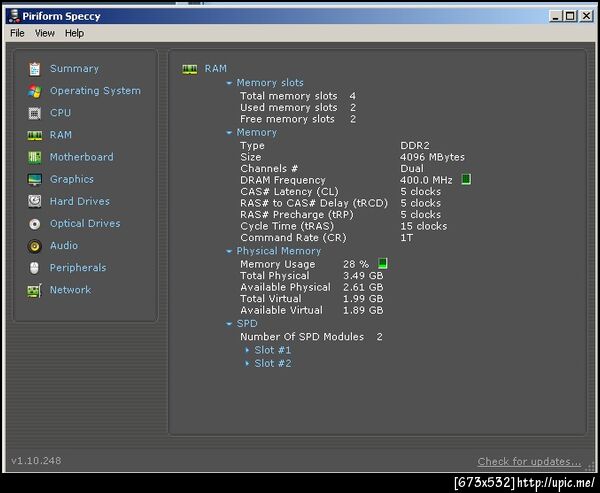This screenshot has height=493, width=600.
Task: Open the Help menu
Action: [x=74, y=33]
